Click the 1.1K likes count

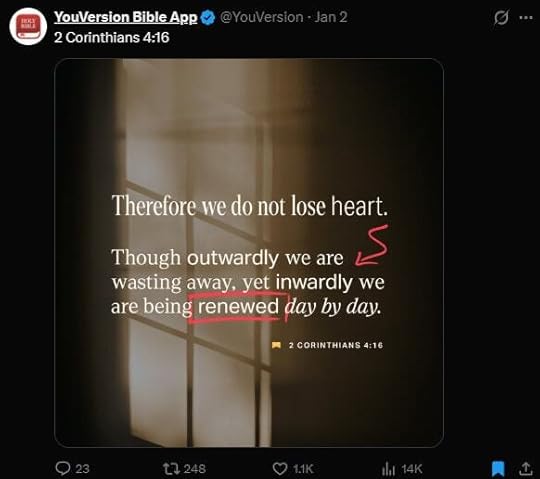pos(303,469)
